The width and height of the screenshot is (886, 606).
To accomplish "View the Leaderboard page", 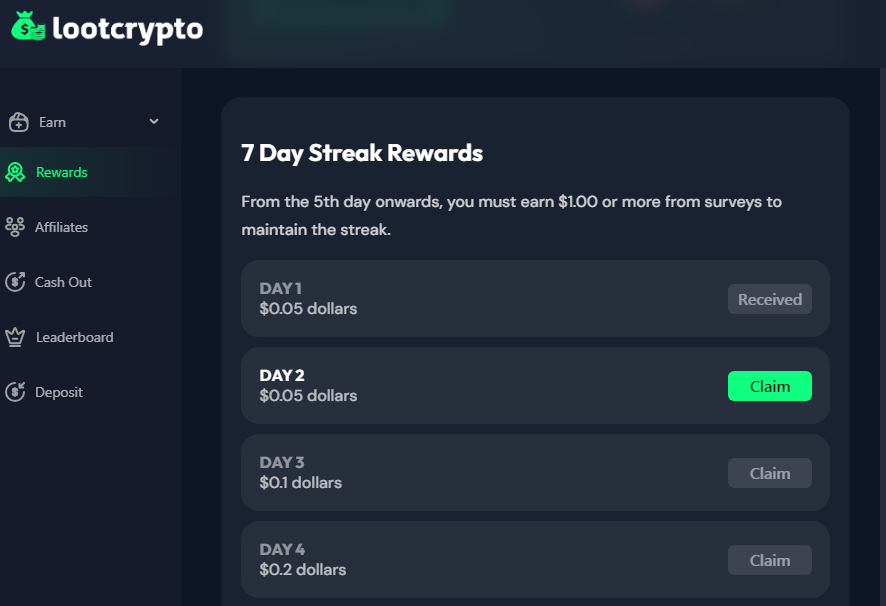I will coord(74,337).
